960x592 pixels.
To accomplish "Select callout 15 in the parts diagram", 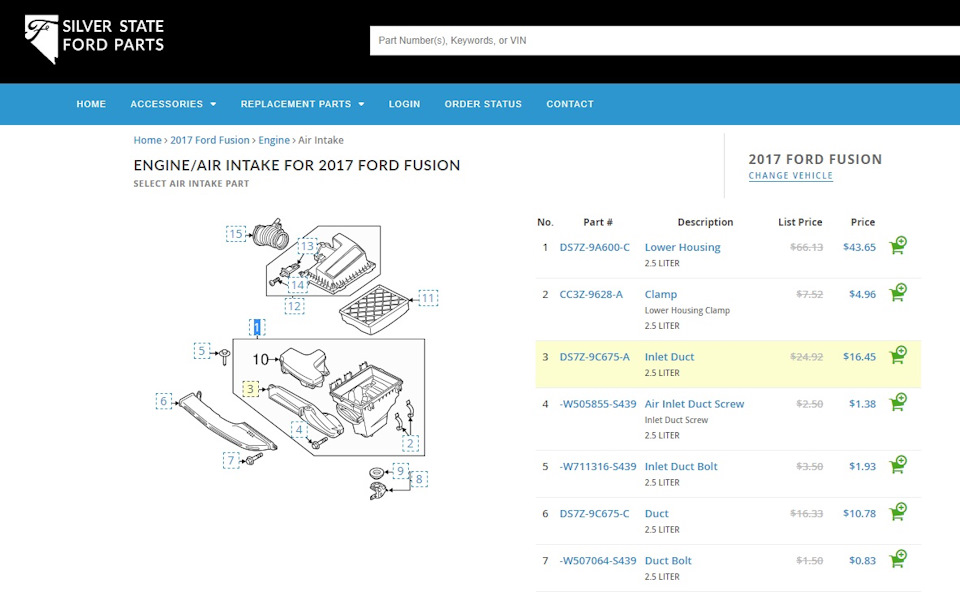I will (236, 234).
